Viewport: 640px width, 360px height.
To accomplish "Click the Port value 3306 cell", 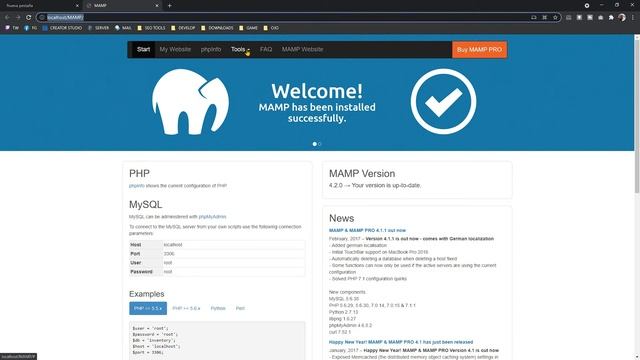I will (x=233, y=254).
